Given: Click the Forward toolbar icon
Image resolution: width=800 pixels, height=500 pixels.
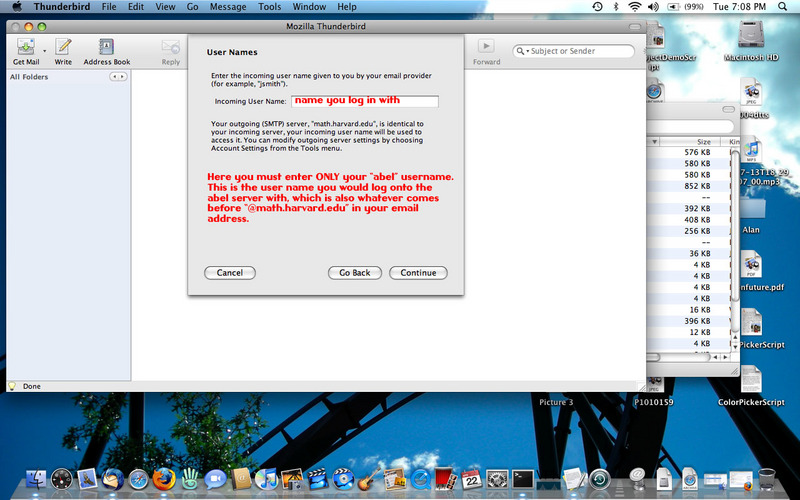Looking at the screenshot, I should (x=486, y=47).
